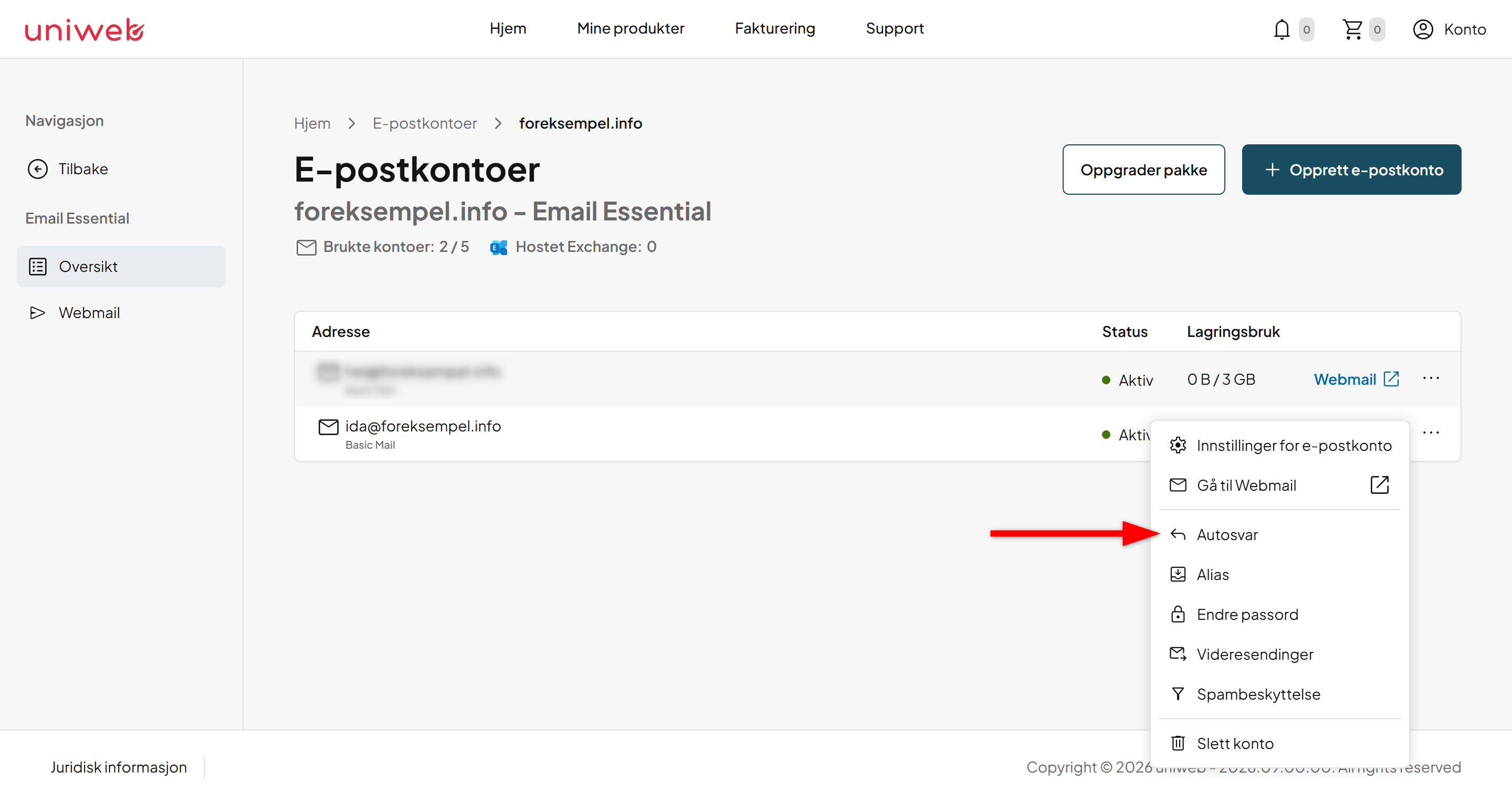Click the padlock icon for Endre passord
Image resolution: width=1512 pixels, height=803 pixels.
pyautogui.click(x=1178, y=614)
